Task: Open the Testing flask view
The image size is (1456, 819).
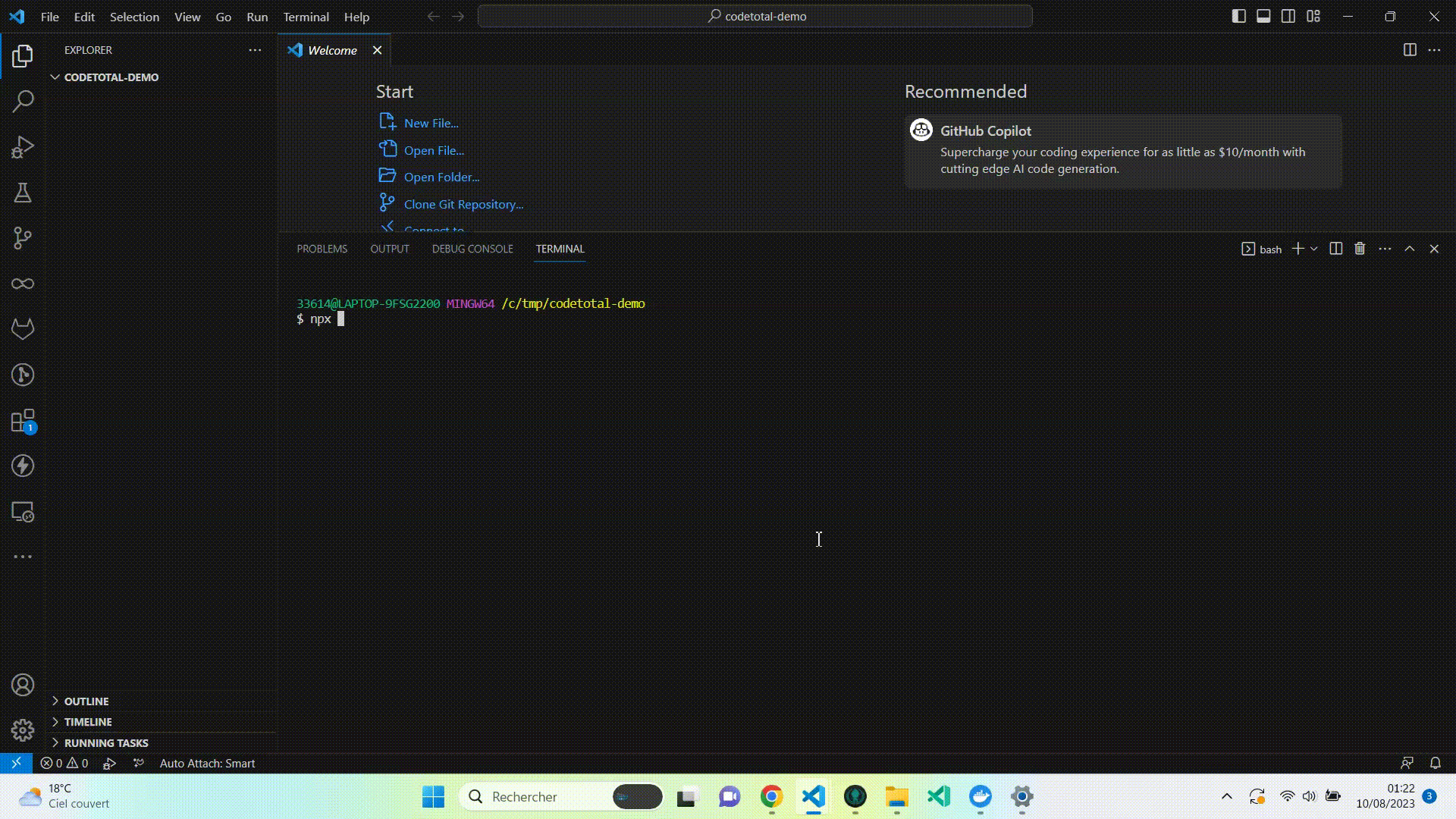Action: 23,193
